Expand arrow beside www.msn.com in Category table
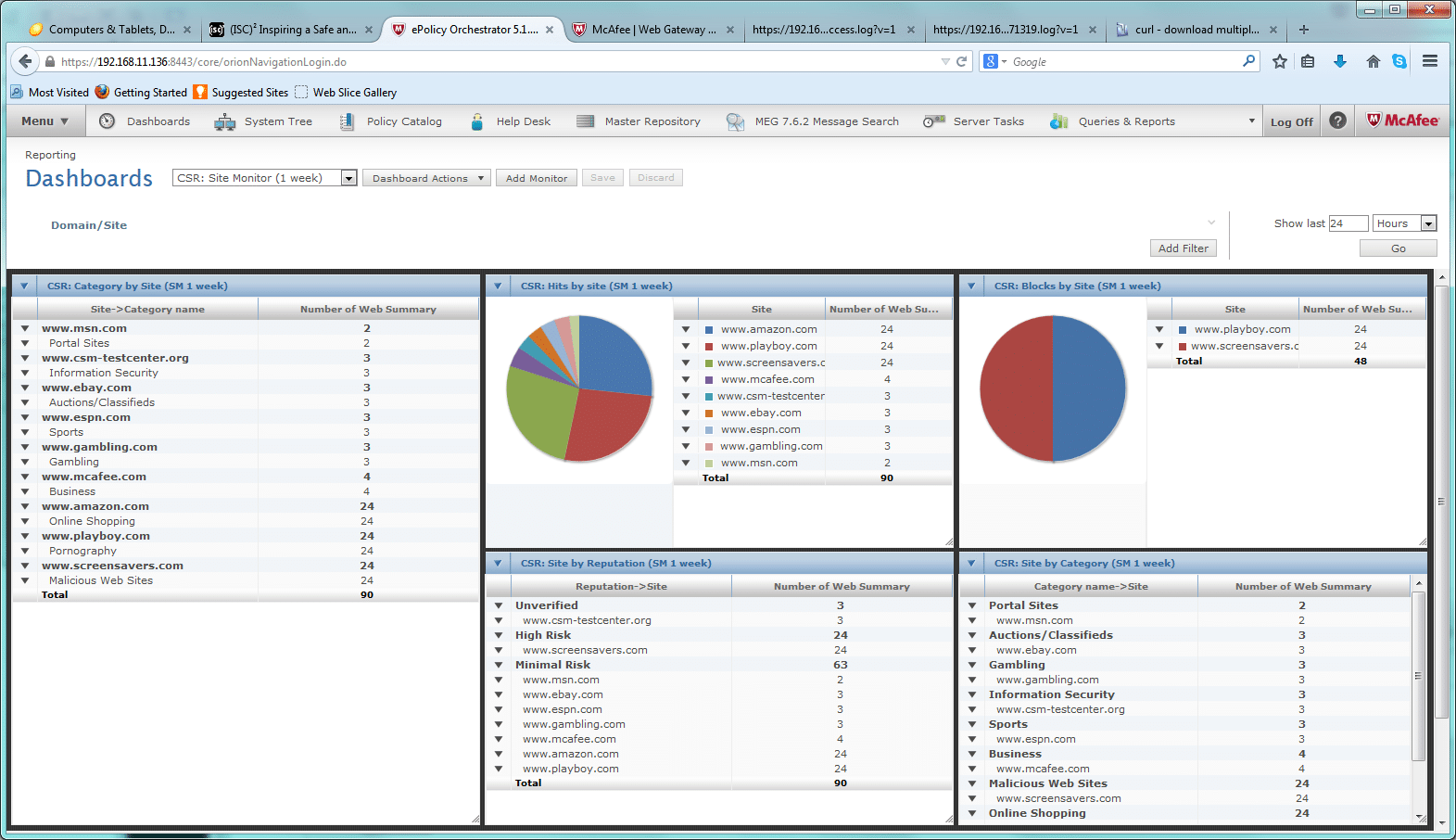This screenshot has height=840, width=1456. tap(25, 328)
